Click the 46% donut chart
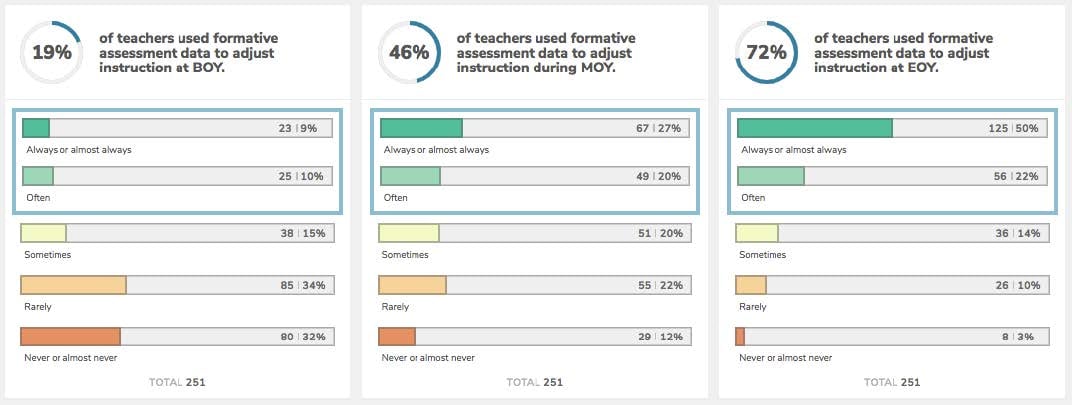 [408, 53]
